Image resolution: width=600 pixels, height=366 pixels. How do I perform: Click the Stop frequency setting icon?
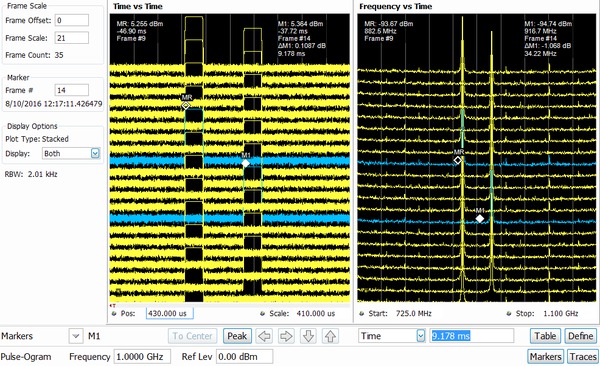pos(509,314)
